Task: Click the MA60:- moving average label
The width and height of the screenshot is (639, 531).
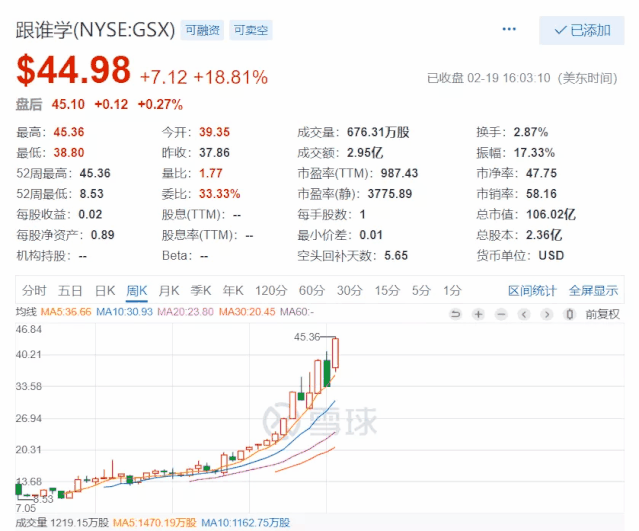Action: 297,312
